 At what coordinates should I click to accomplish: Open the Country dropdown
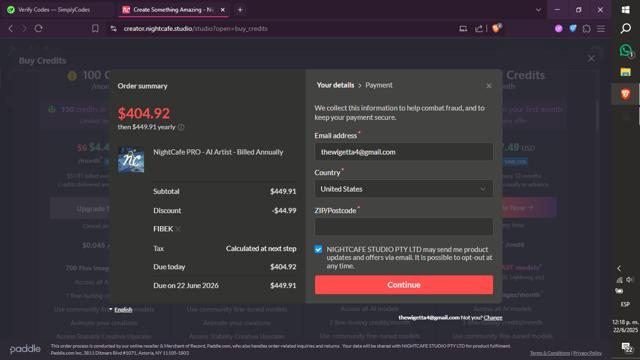coord(404,189)
